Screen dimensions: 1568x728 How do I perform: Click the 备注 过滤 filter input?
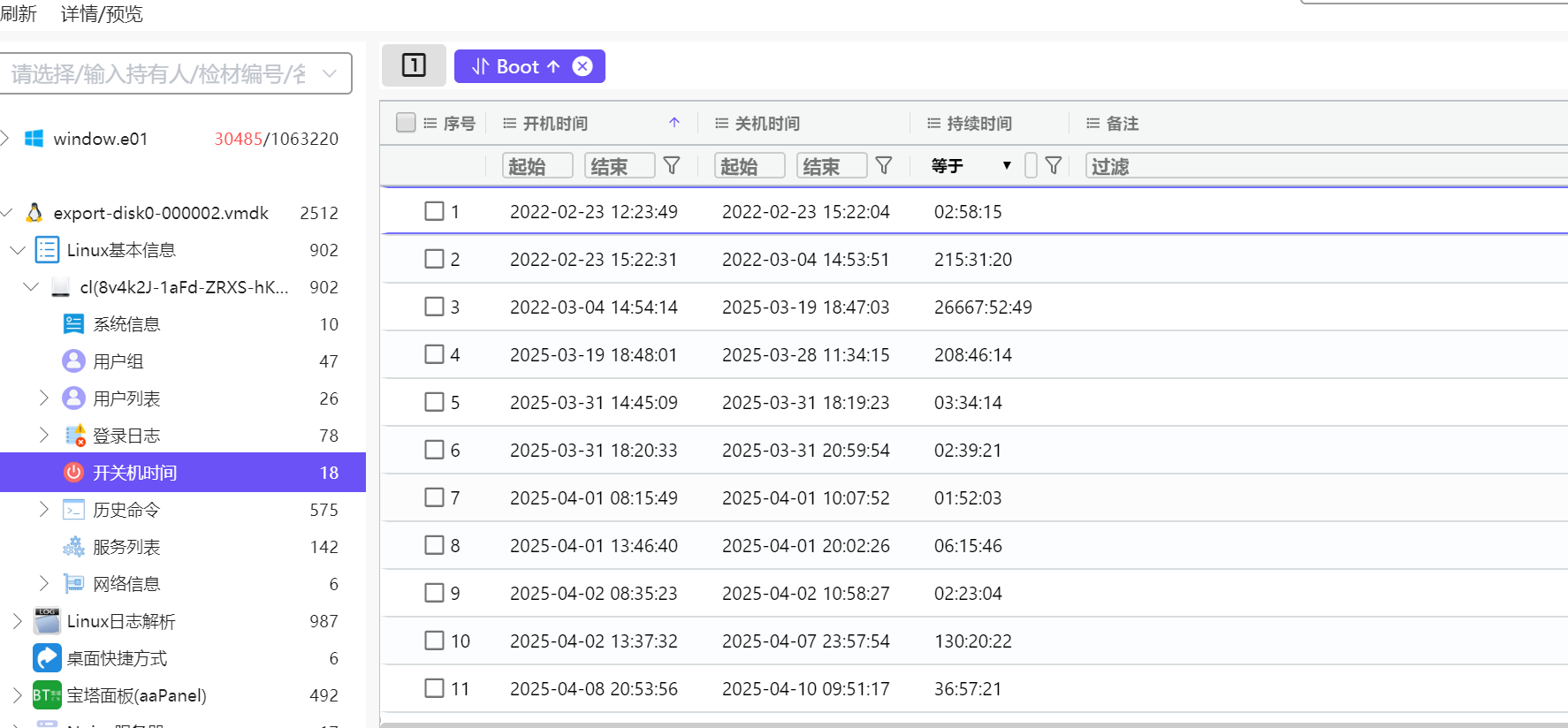1326,166
